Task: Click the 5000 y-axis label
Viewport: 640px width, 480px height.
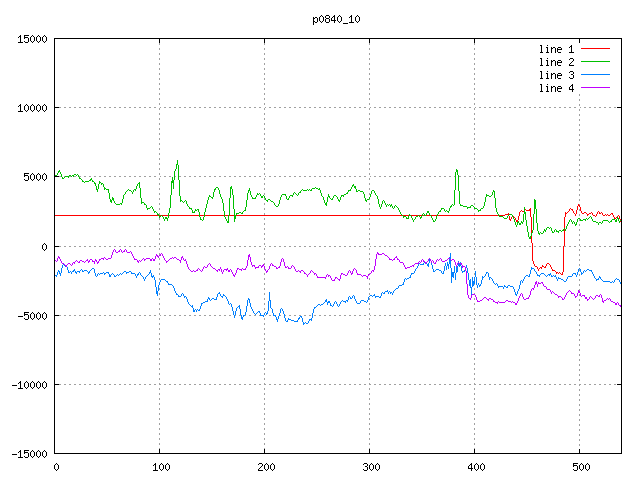Action: tap(34, 177)
